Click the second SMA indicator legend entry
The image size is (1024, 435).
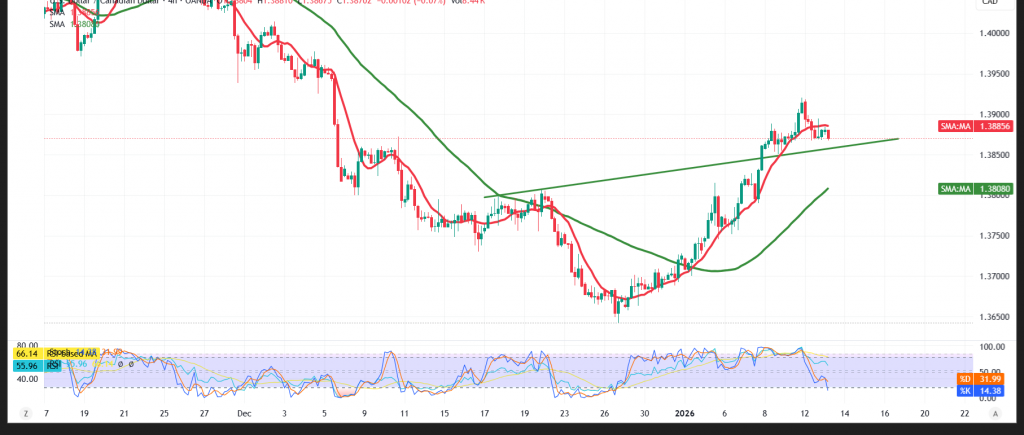pos(57,24)
